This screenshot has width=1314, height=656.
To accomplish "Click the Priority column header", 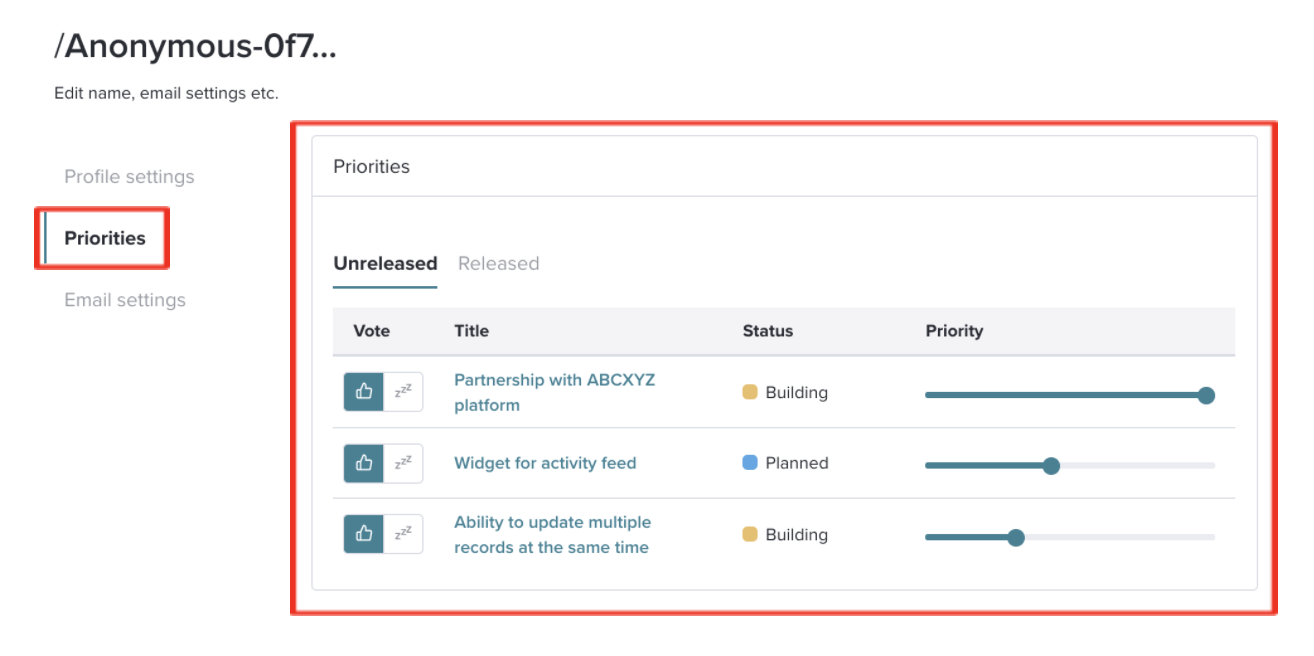I will (954, 331).
